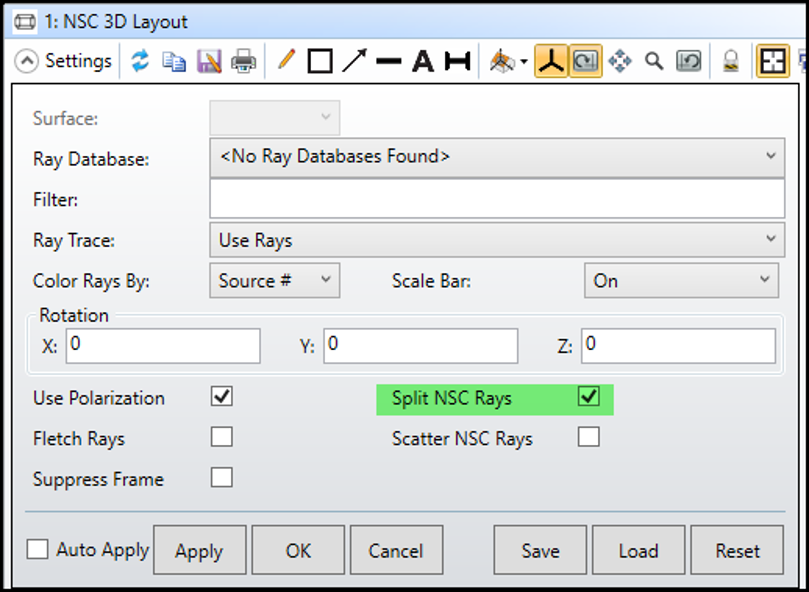Click the refresh/update layout icon
Image resolution: width=809 pixels, height=592 pixels.
[140, 60]
